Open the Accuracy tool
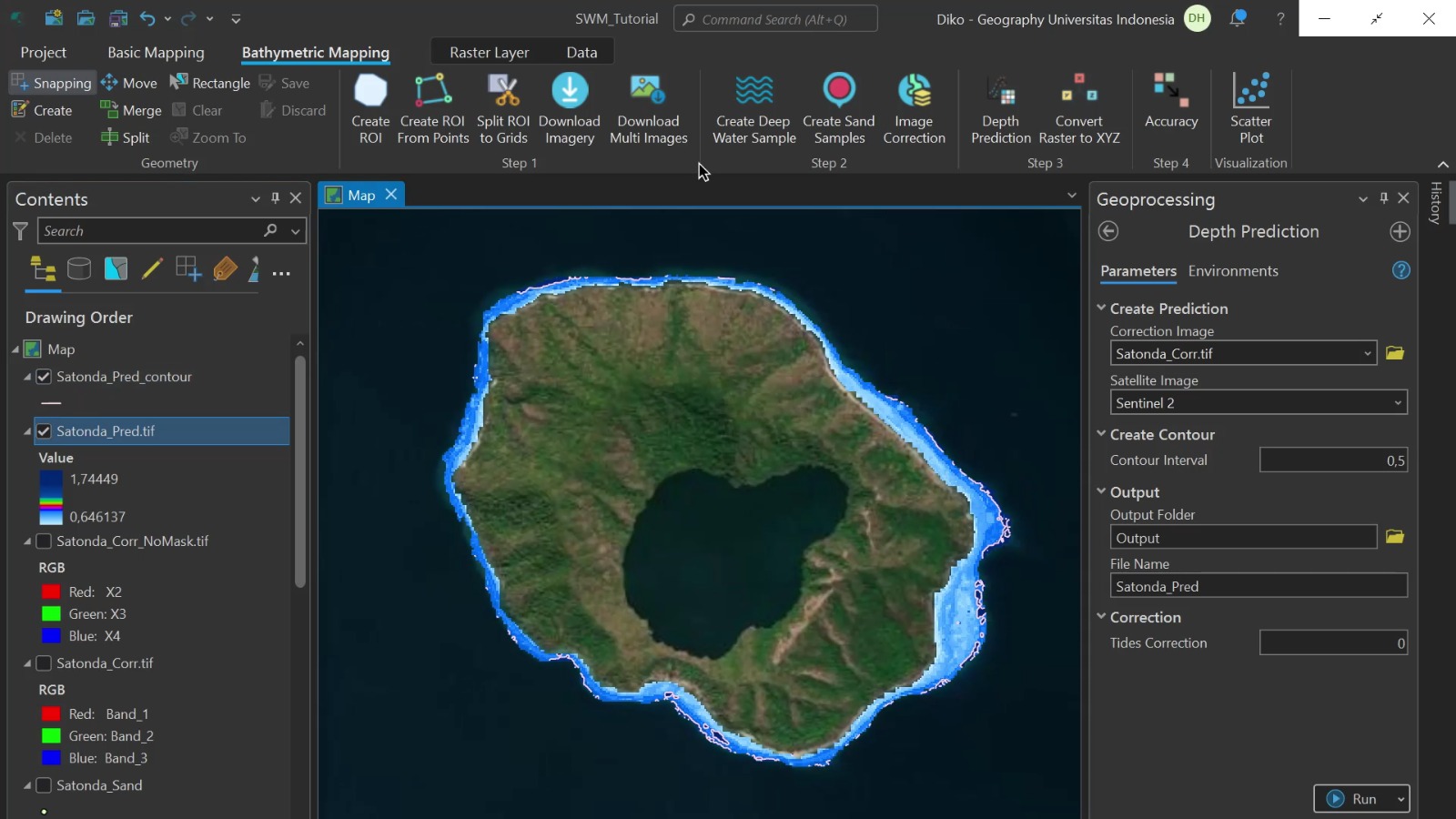1456x819 pixels. coord(1171,102)
